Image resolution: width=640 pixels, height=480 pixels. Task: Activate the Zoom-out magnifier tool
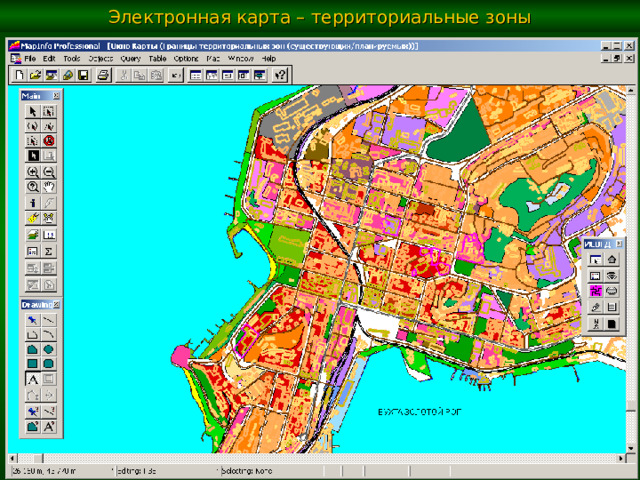49,172
